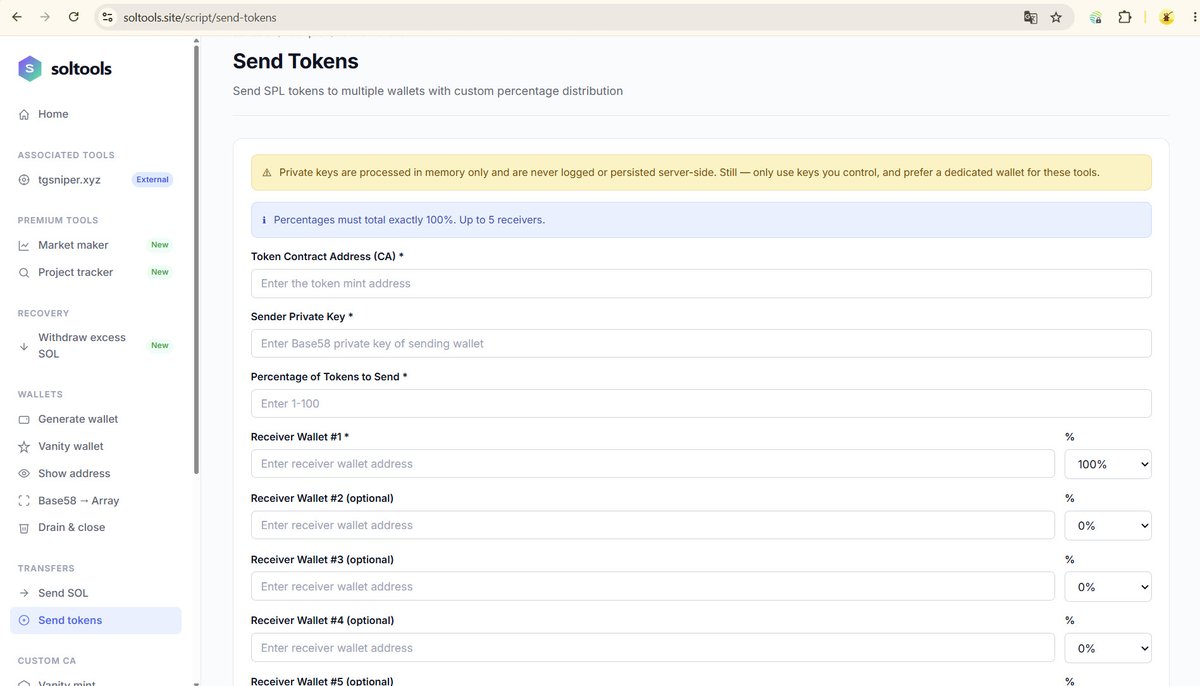Click the Generate wallet icon

tap(24, 419)
